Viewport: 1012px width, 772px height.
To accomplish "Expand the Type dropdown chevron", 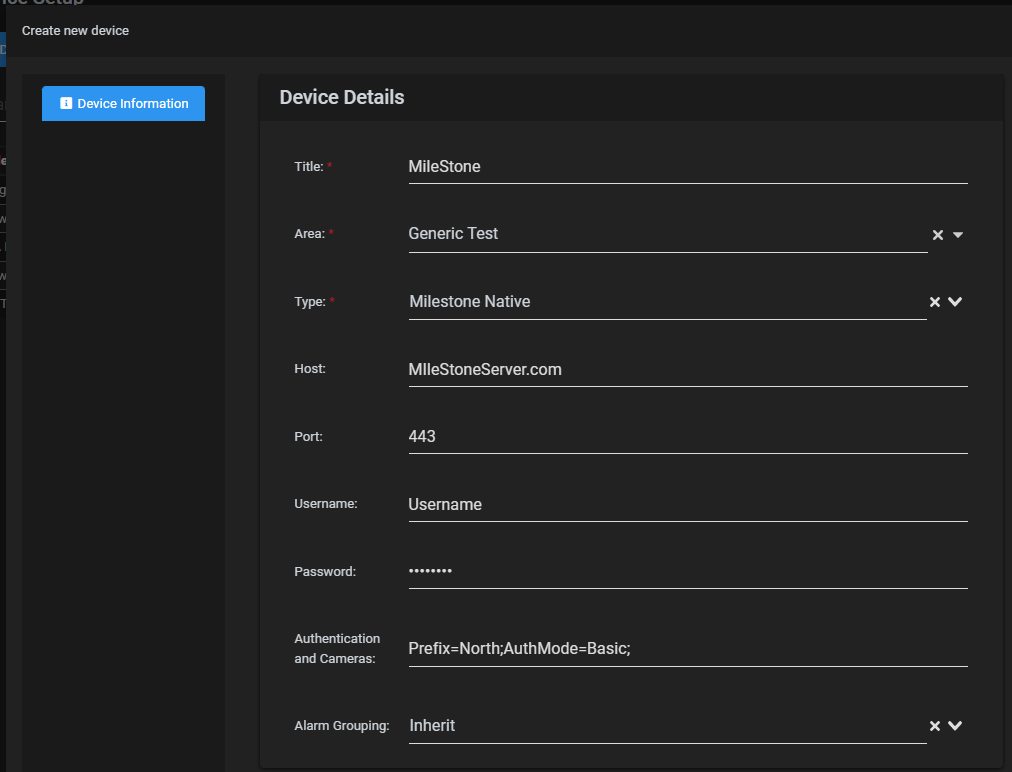I will [955, 301].
